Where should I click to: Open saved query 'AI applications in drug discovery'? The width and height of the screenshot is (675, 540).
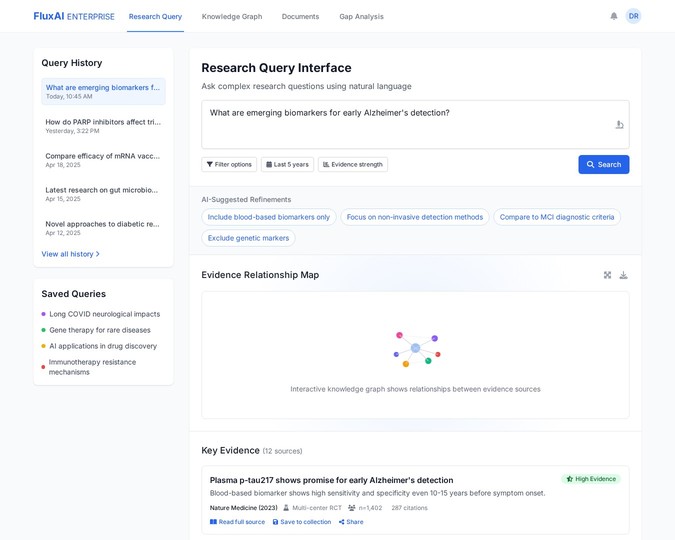[x=99, y=346]
